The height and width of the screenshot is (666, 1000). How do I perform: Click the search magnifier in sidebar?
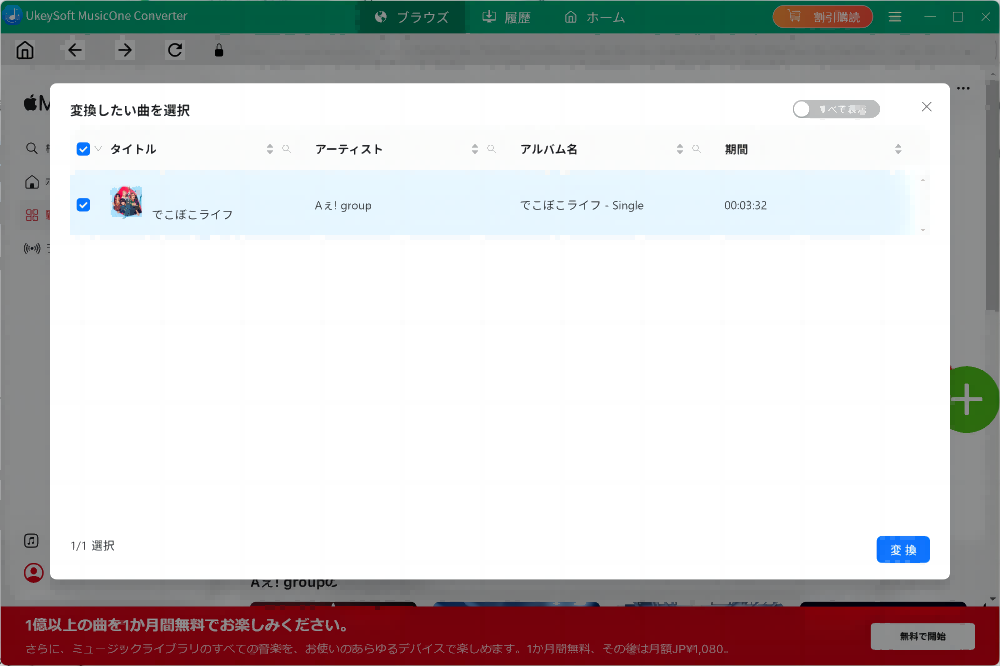pyautogui.click(x=31, y=148)
